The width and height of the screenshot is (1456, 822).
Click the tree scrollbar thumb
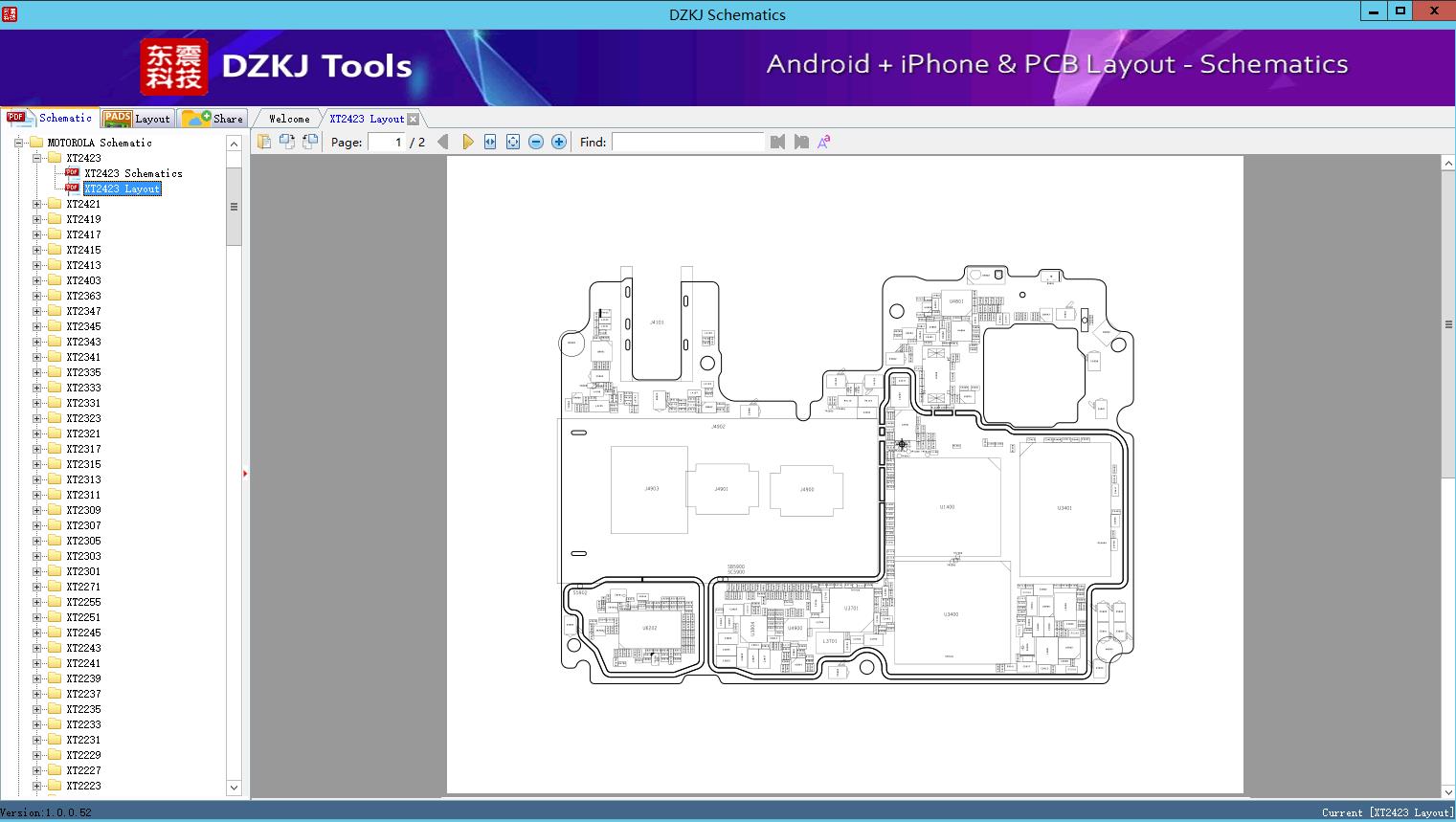tap(234, 207)
